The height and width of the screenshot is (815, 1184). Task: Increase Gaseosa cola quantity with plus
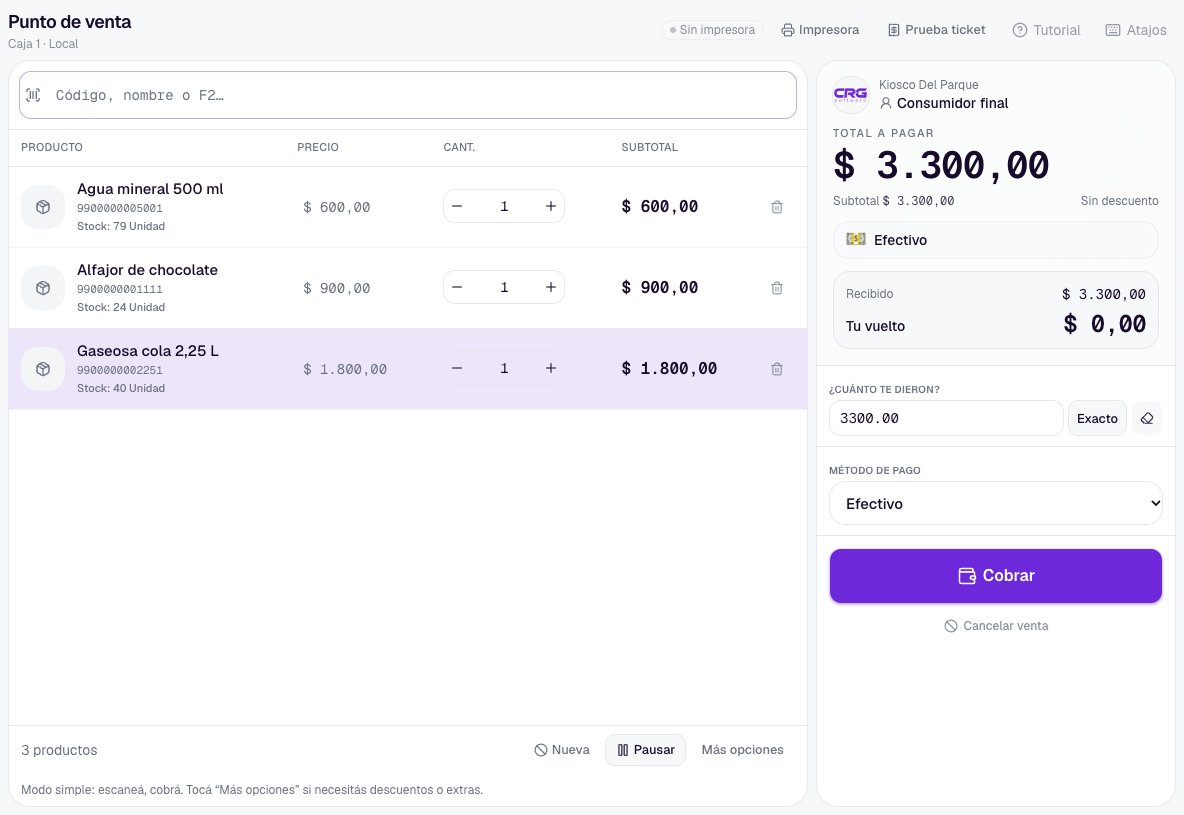click(550, 368)
